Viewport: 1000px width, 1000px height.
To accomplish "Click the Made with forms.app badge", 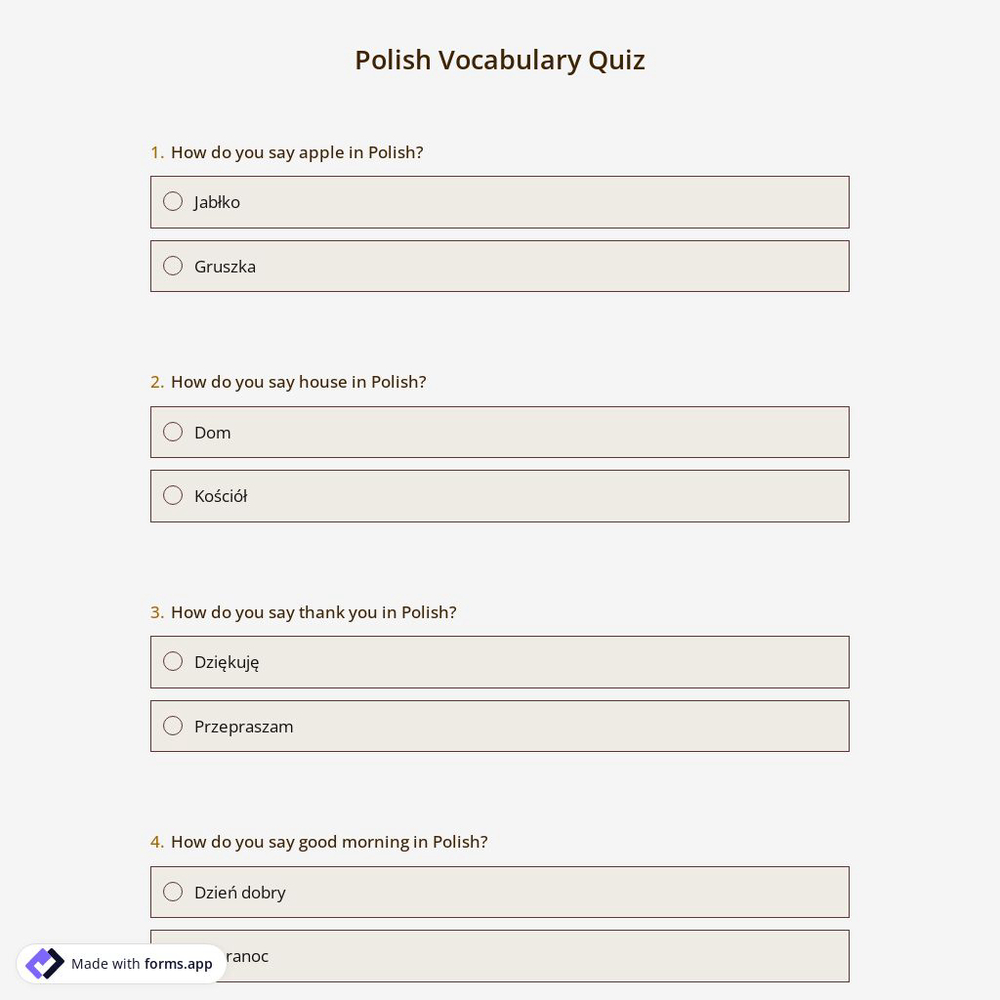I will pyautogui.click(x=120, y=963).
